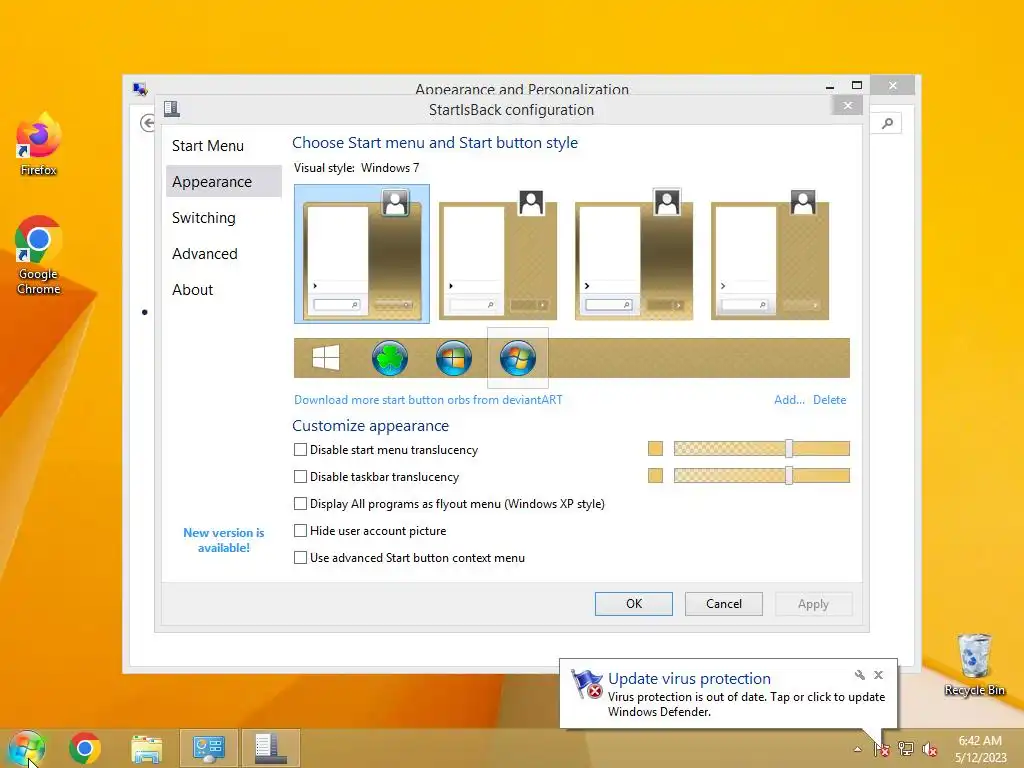The image size is (1024, 768).
Task: Click start menu translucency slider handle
Action: pyautogui.click(x=789, y=449)
